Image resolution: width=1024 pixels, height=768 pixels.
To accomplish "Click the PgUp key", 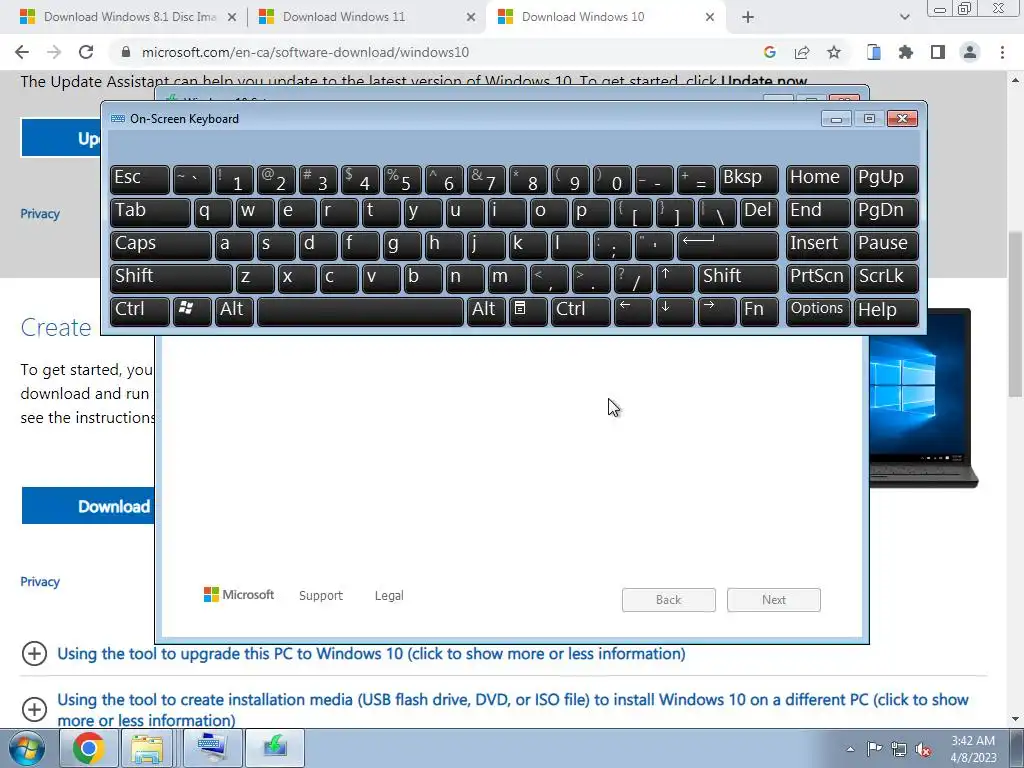I will 886,179.
